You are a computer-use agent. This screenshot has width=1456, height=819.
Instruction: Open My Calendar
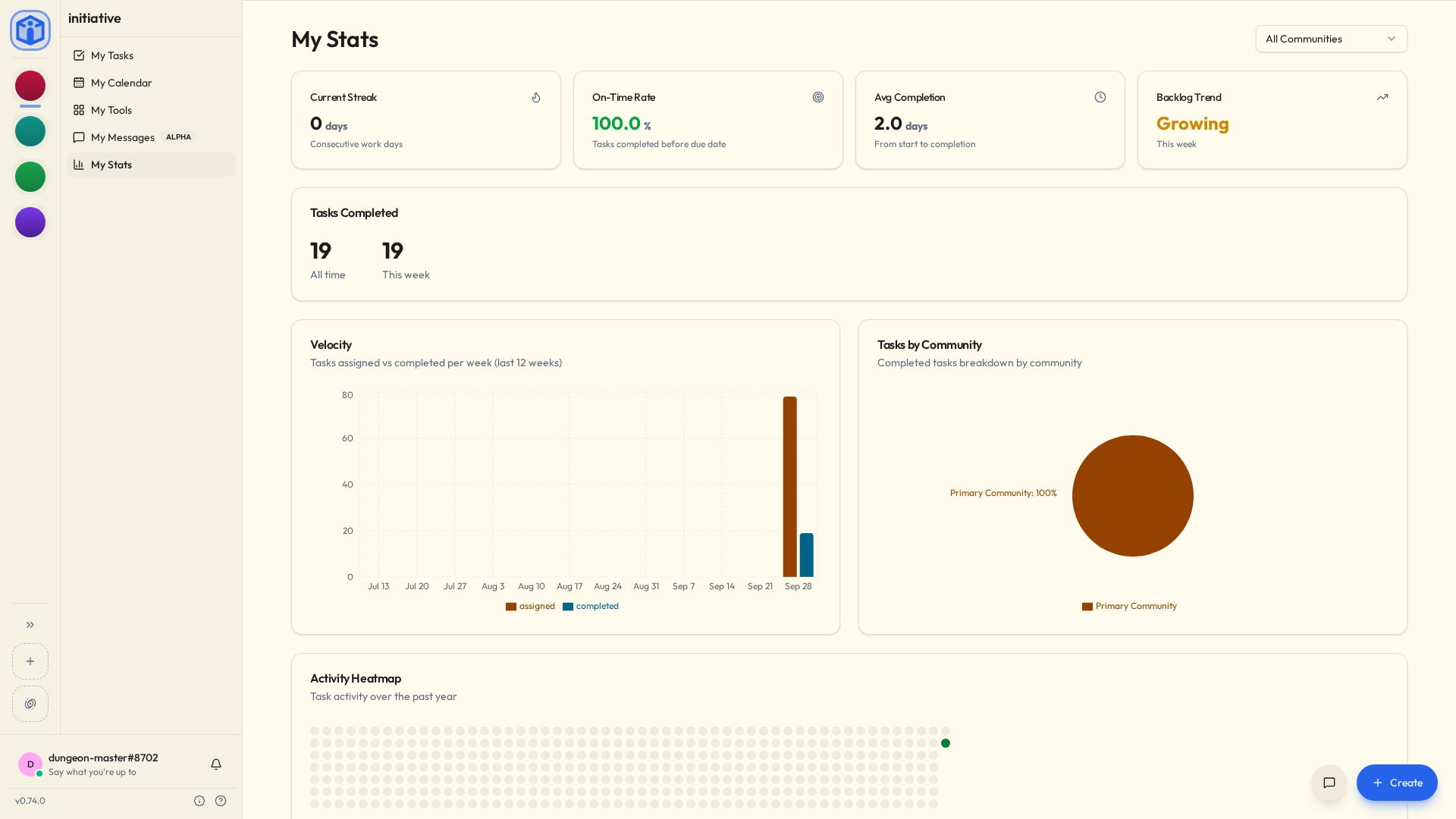coord(151,83)
